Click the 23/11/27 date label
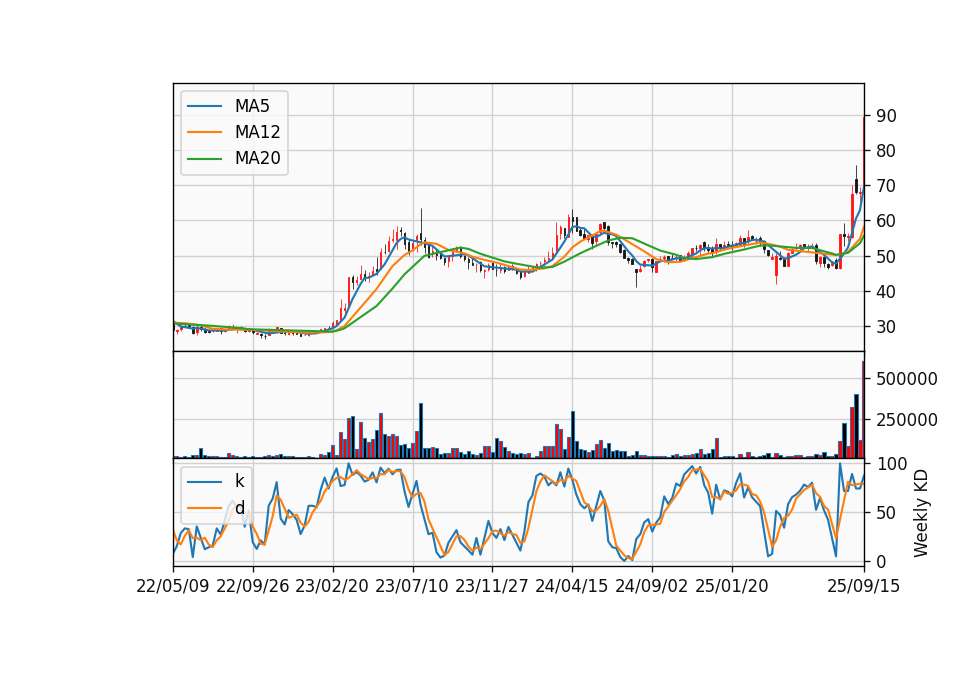This screenshot has width=960, height=690. 492,586
